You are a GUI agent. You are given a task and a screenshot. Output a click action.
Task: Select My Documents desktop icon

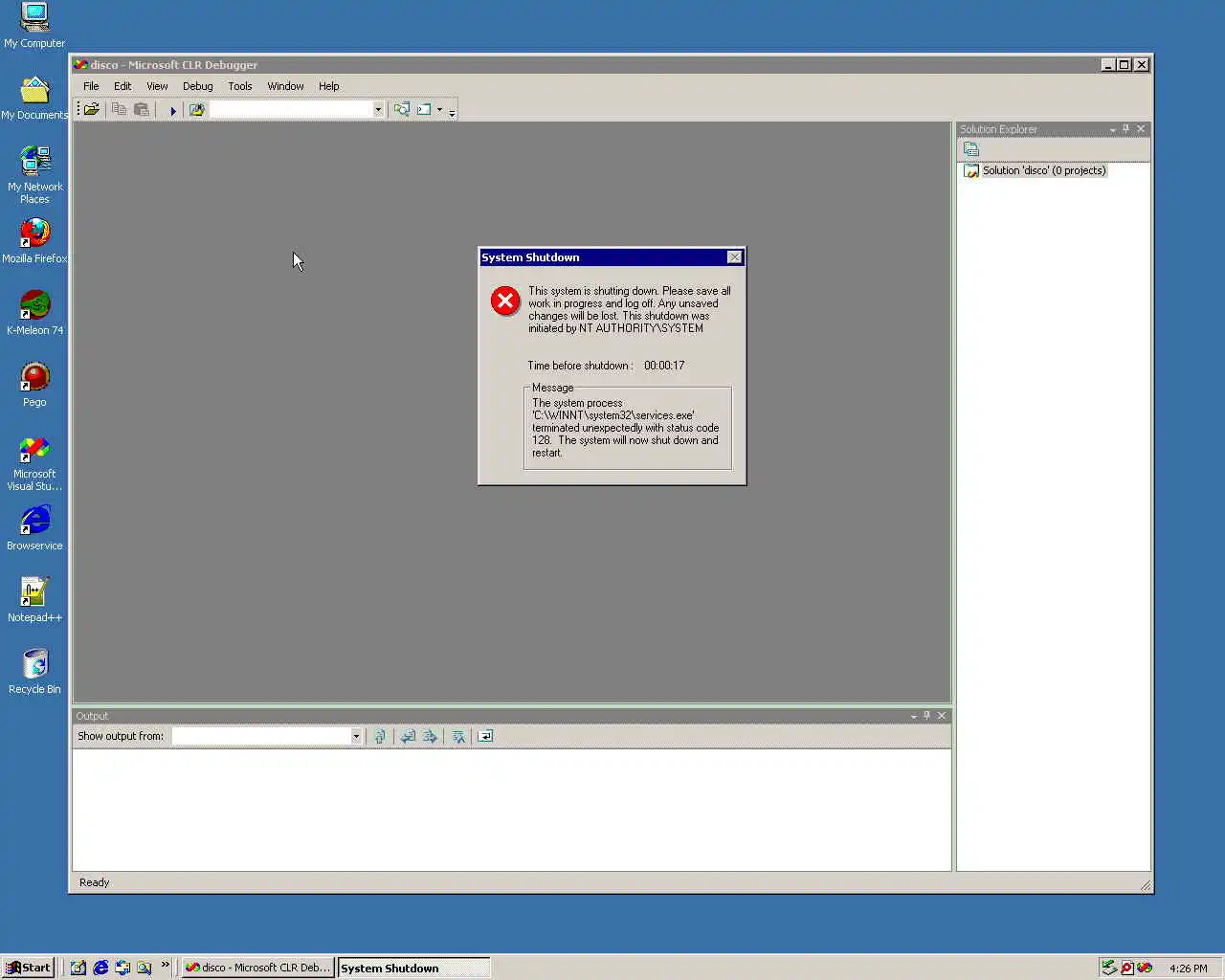point(34,98)
